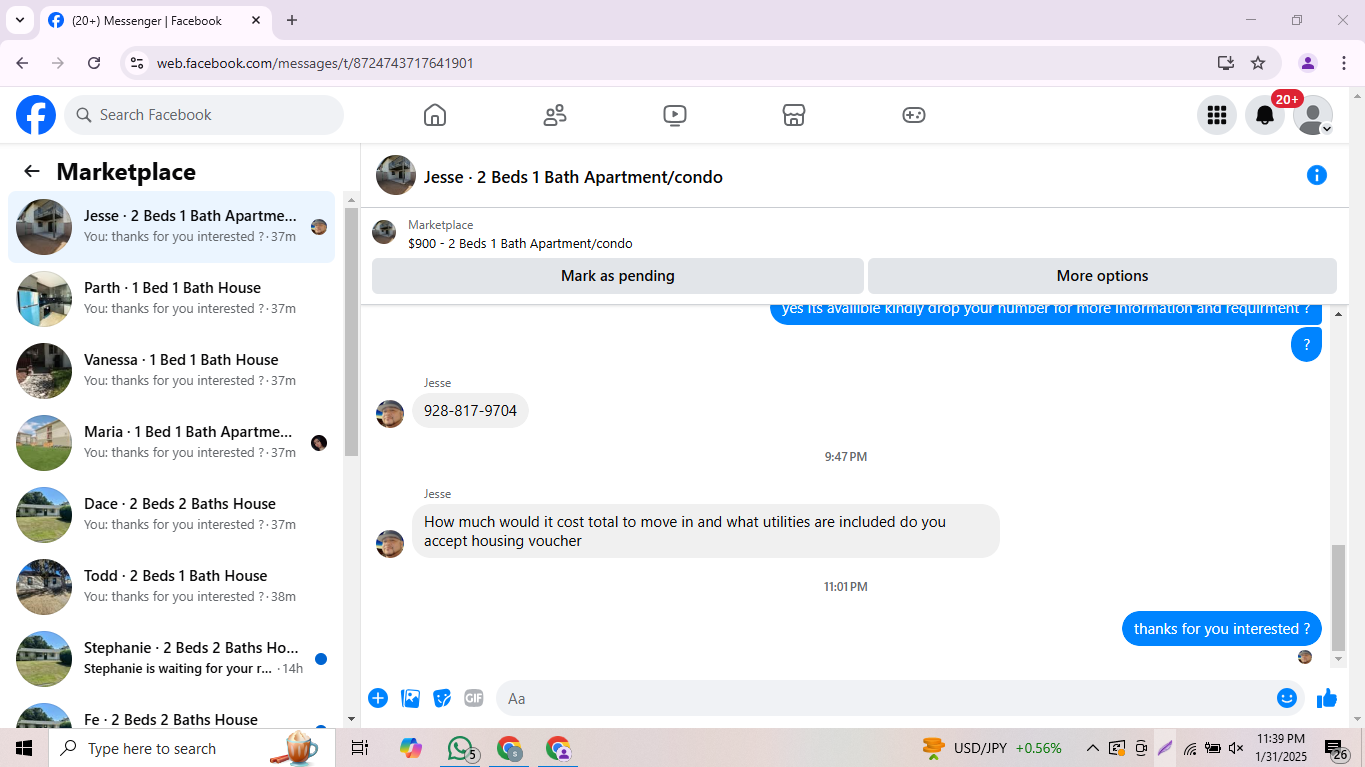Expand the tab search dropdown arrow

[x=19, y=20]
